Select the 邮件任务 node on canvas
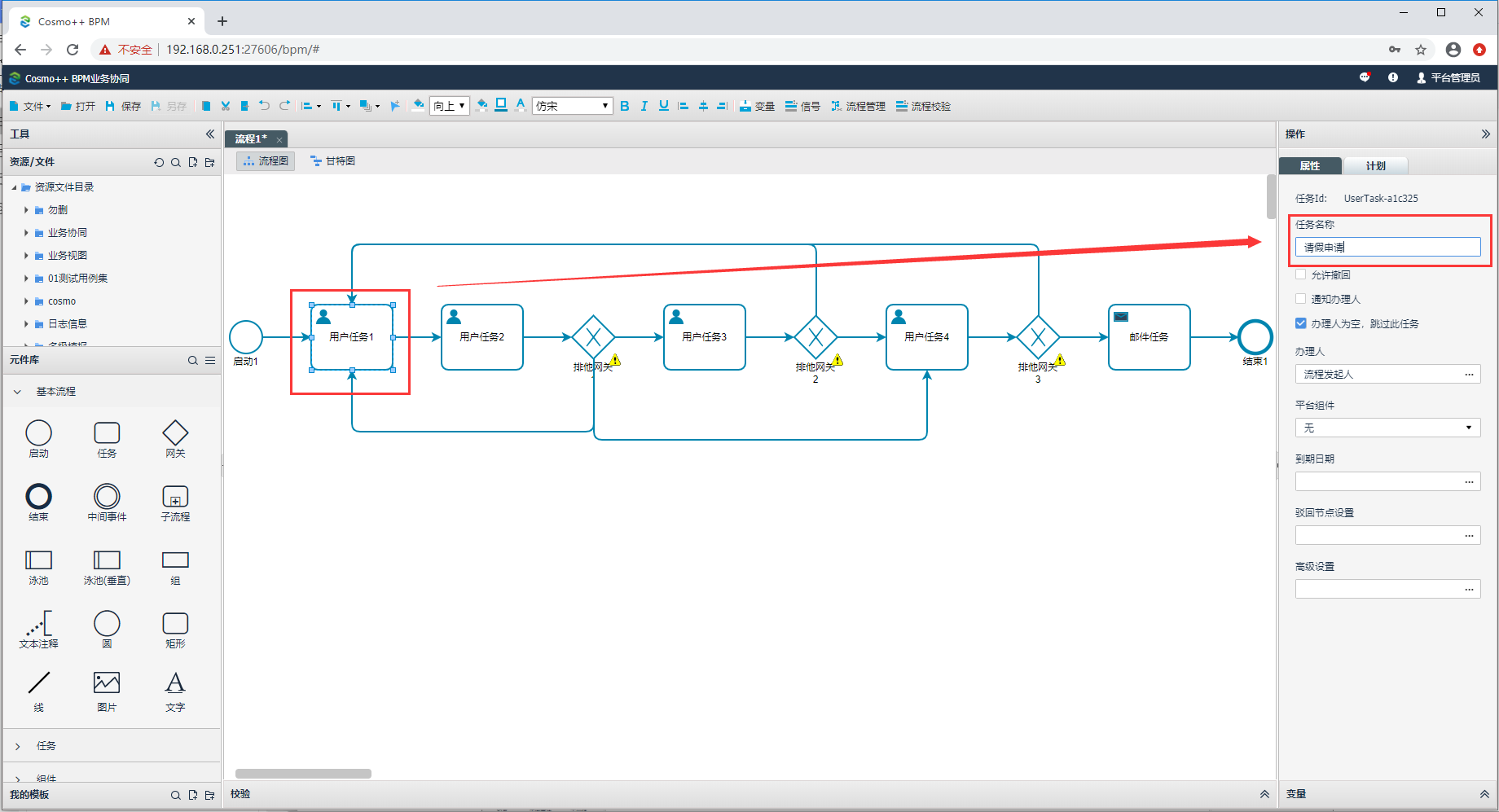1499x812 pixels. (1150, 337)
